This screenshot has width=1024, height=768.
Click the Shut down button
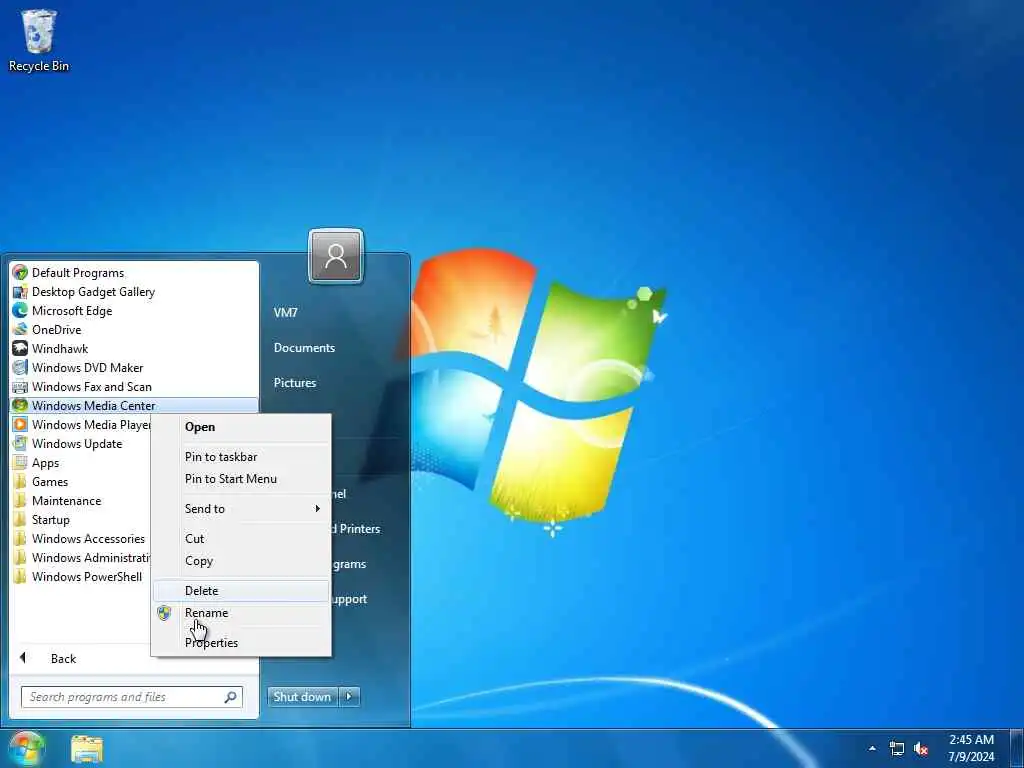click(x=302, y=697)
